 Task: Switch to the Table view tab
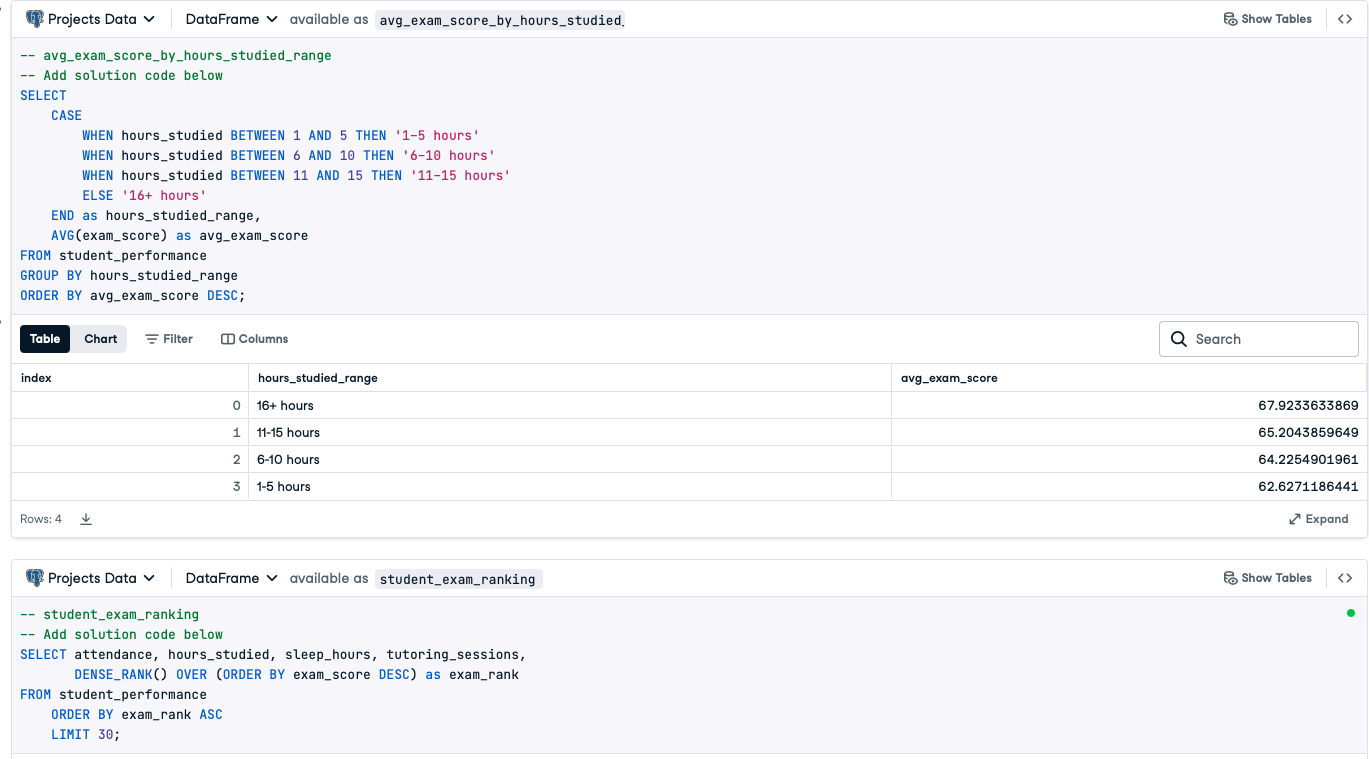(x=45, y=339)
